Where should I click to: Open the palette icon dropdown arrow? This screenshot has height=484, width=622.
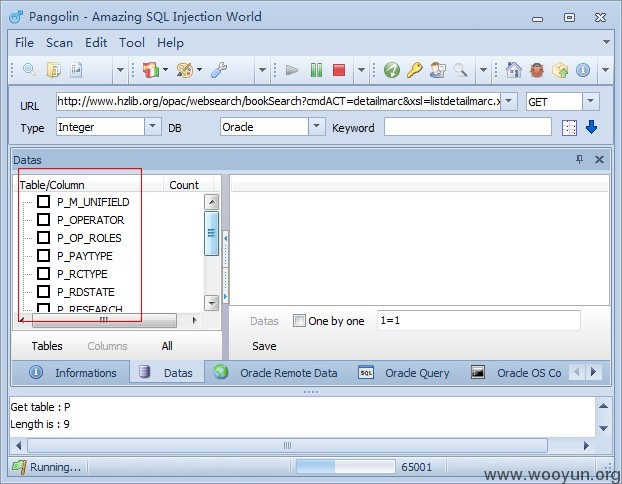pyautogui.click(x=200, y=70)
